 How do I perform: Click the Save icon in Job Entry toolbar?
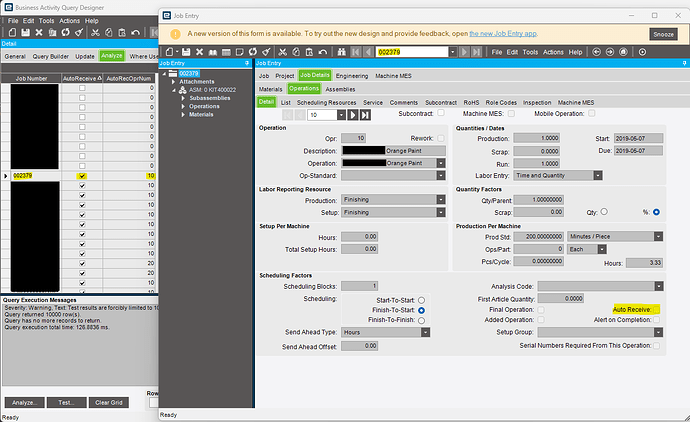186,52
